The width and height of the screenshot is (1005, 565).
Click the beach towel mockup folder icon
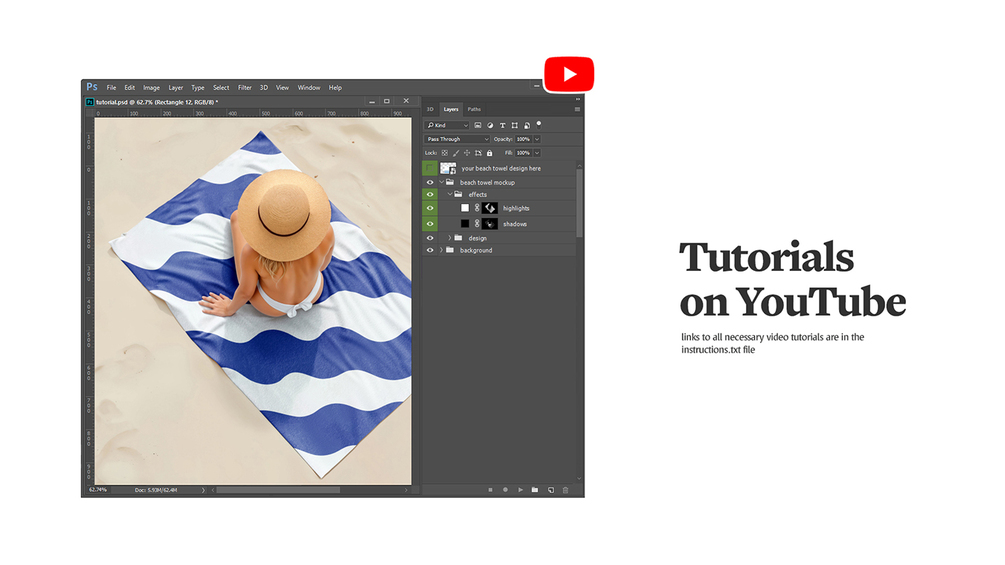pos(450,183)
